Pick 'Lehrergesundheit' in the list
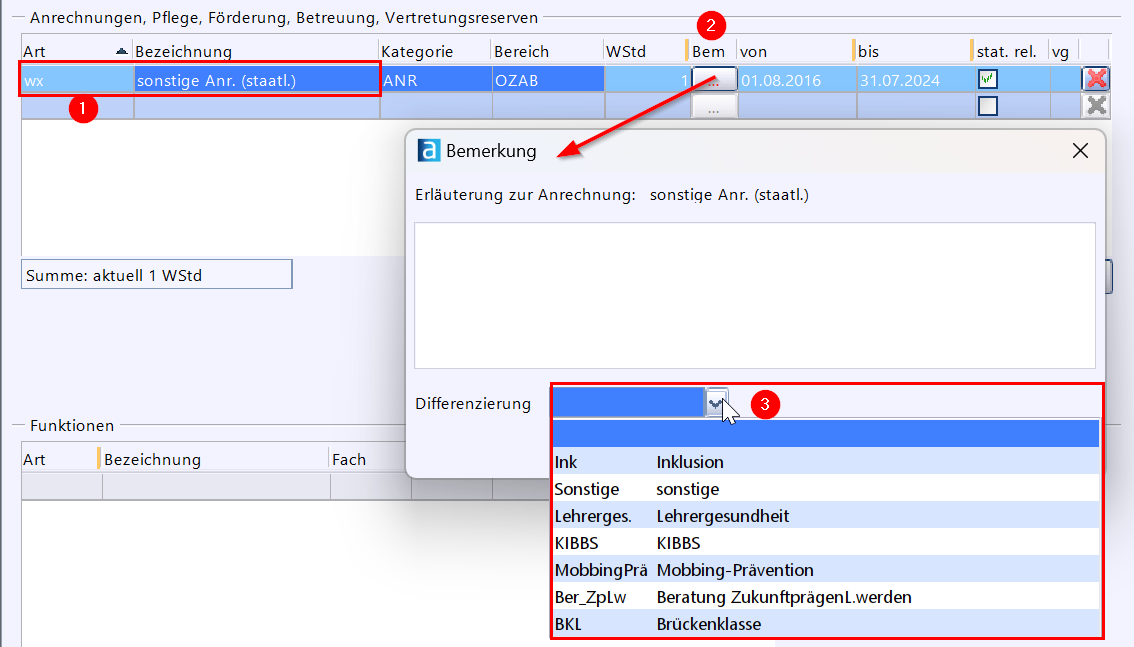 (x=825, y=516)
